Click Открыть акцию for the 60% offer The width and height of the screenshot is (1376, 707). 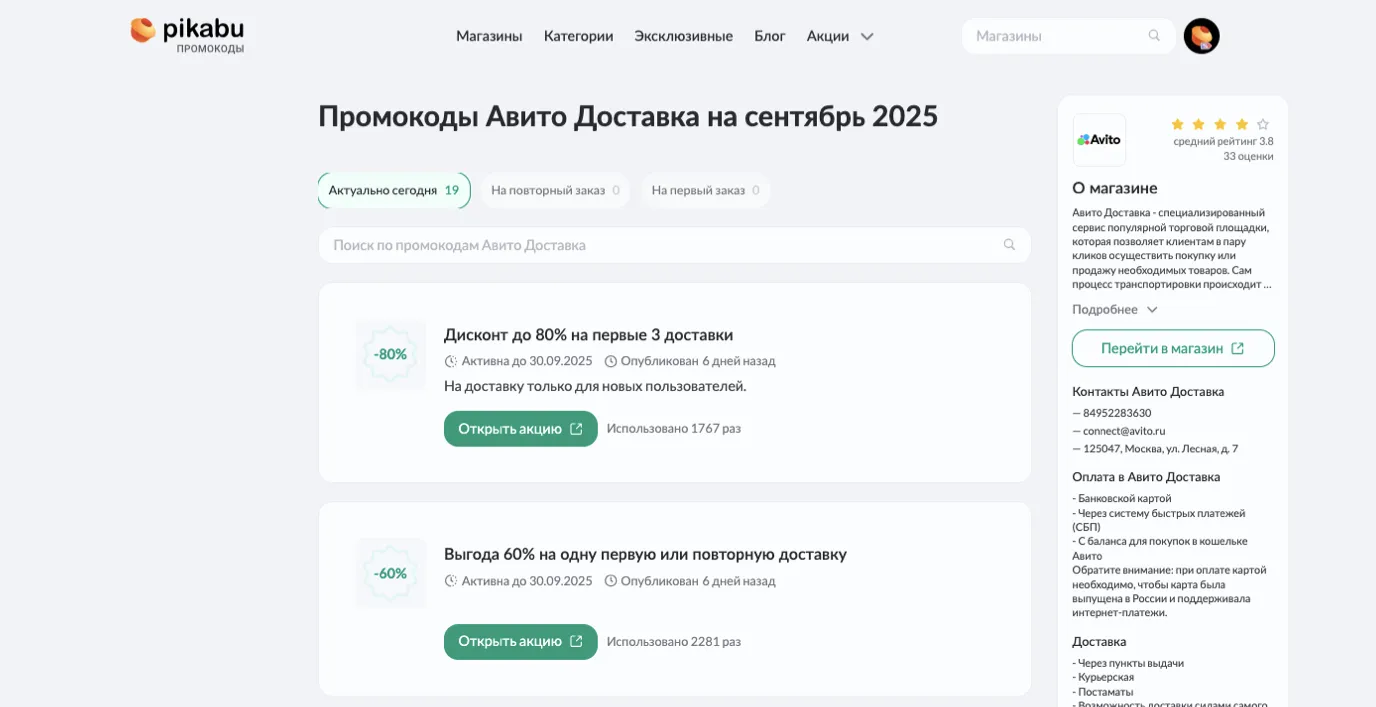point(521,642)
